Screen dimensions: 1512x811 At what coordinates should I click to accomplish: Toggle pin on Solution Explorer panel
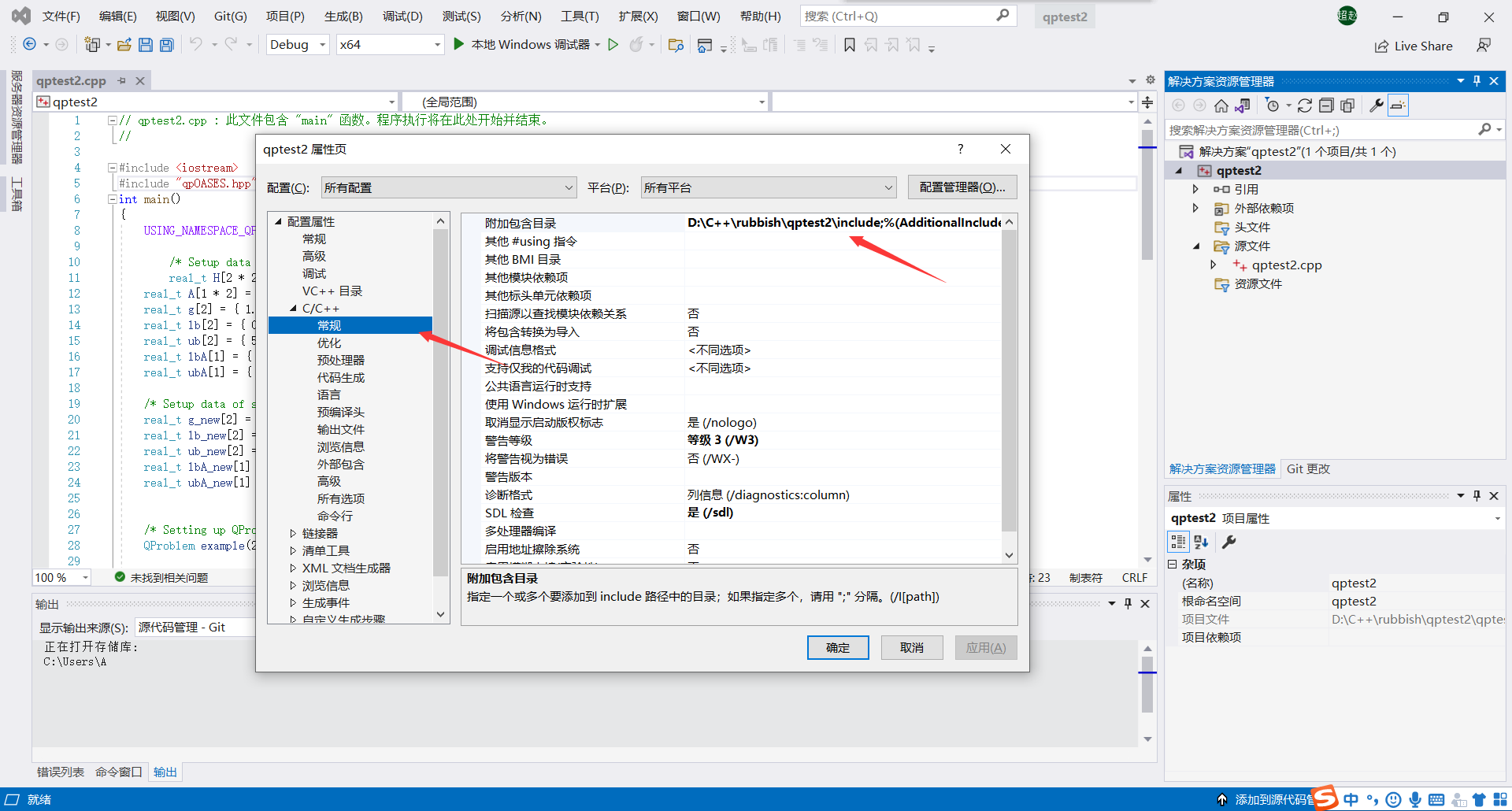click(x=1477, y=81)
